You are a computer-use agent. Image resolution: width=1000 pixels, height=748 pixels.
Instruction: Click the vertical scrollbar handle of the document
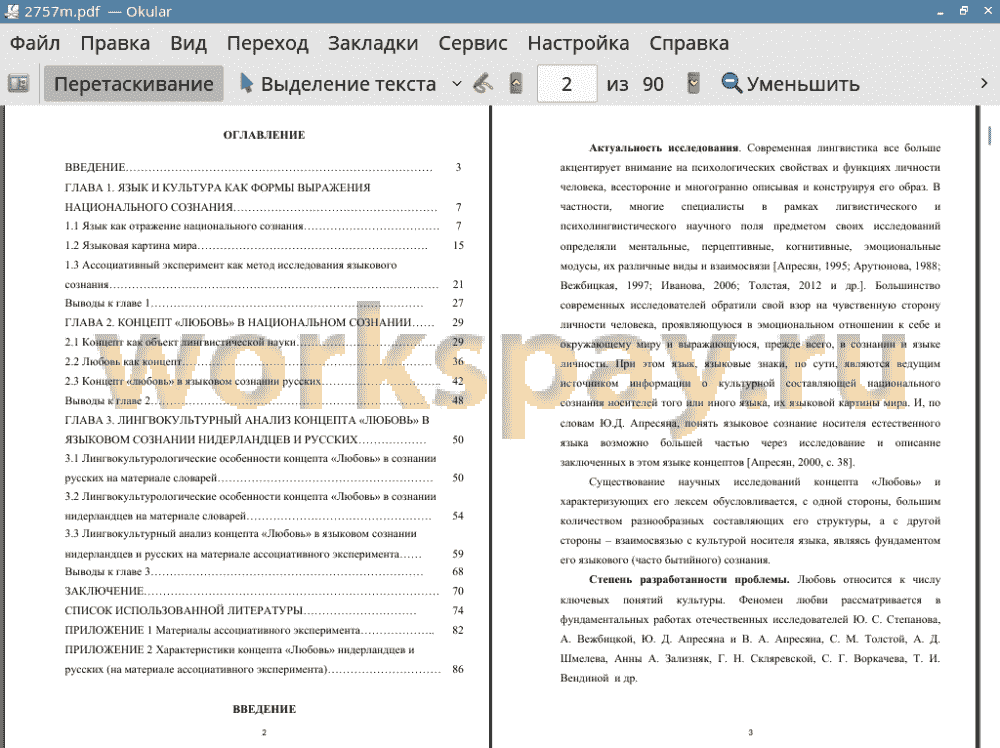[989, 135]
